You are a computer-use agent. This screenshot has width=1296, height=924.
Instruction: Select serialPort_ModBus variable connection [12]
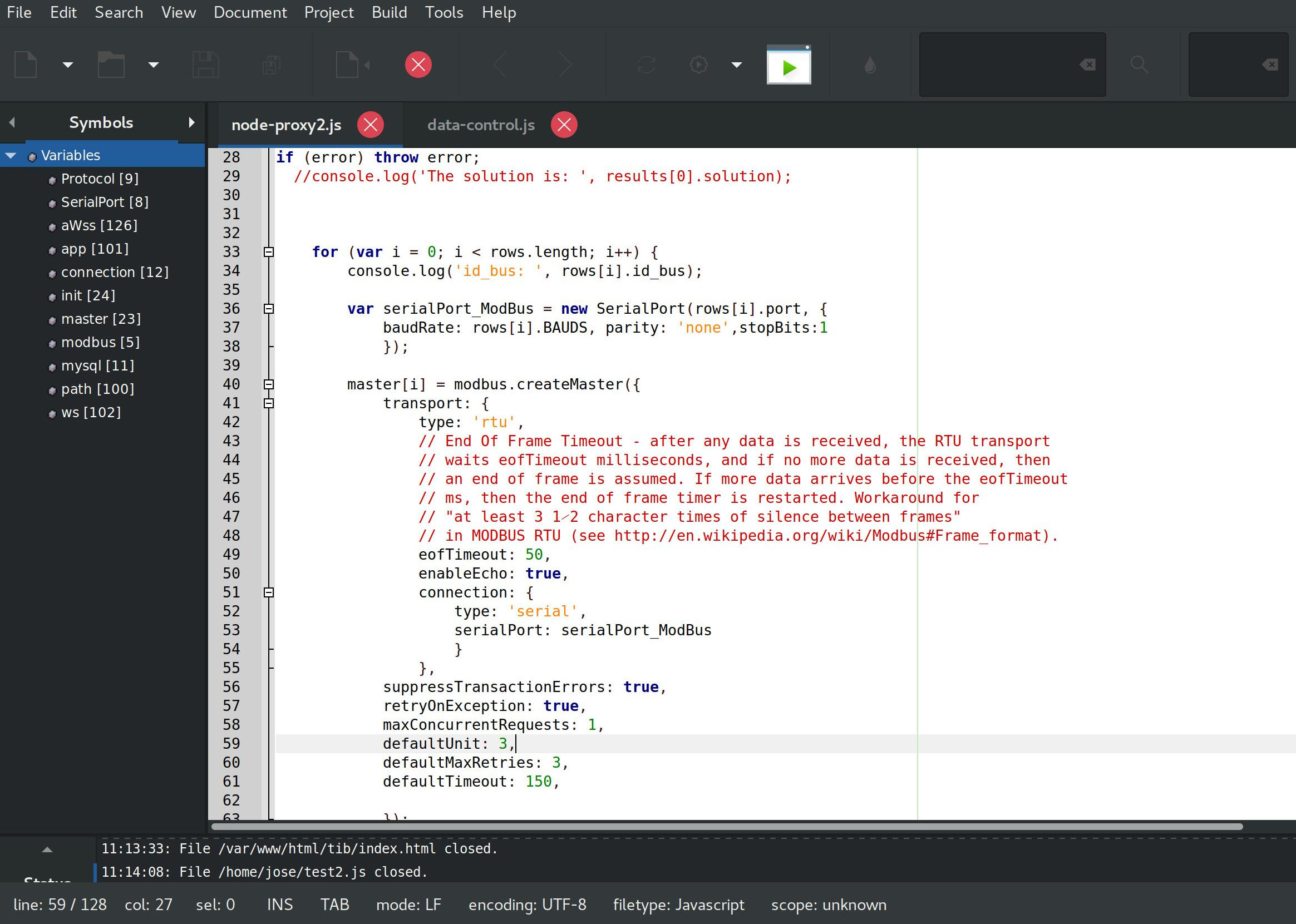pyautogui.click(x=115, y=272)
